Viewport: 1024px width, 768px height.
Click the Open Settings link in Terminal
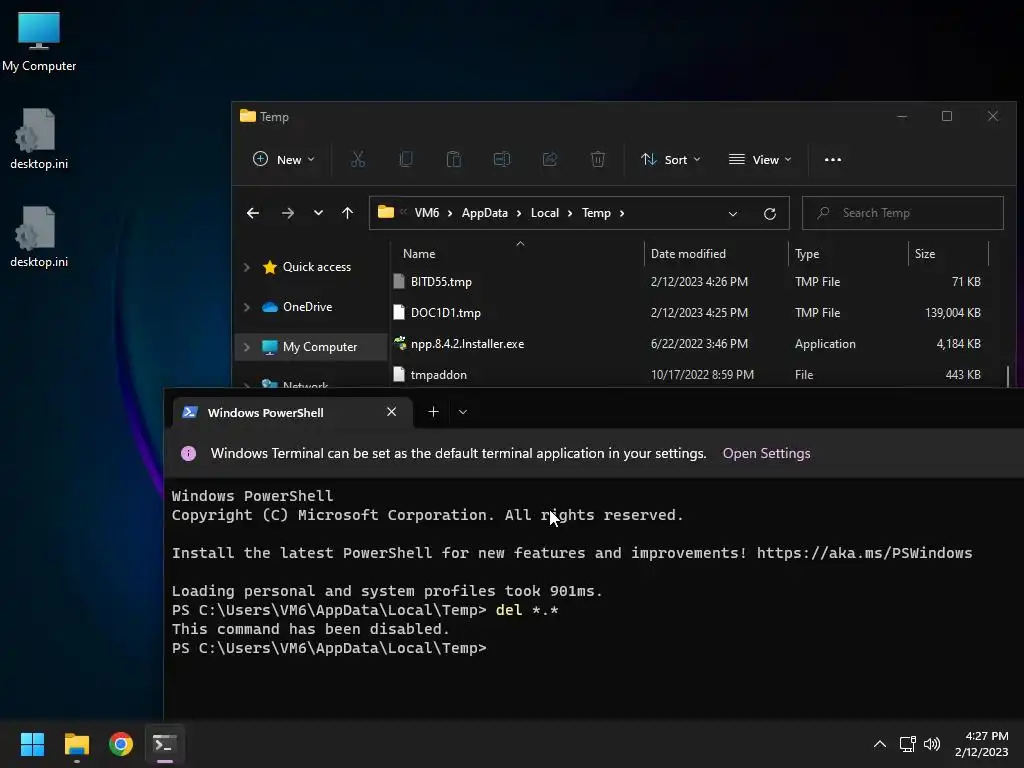(x=766, y=453)
